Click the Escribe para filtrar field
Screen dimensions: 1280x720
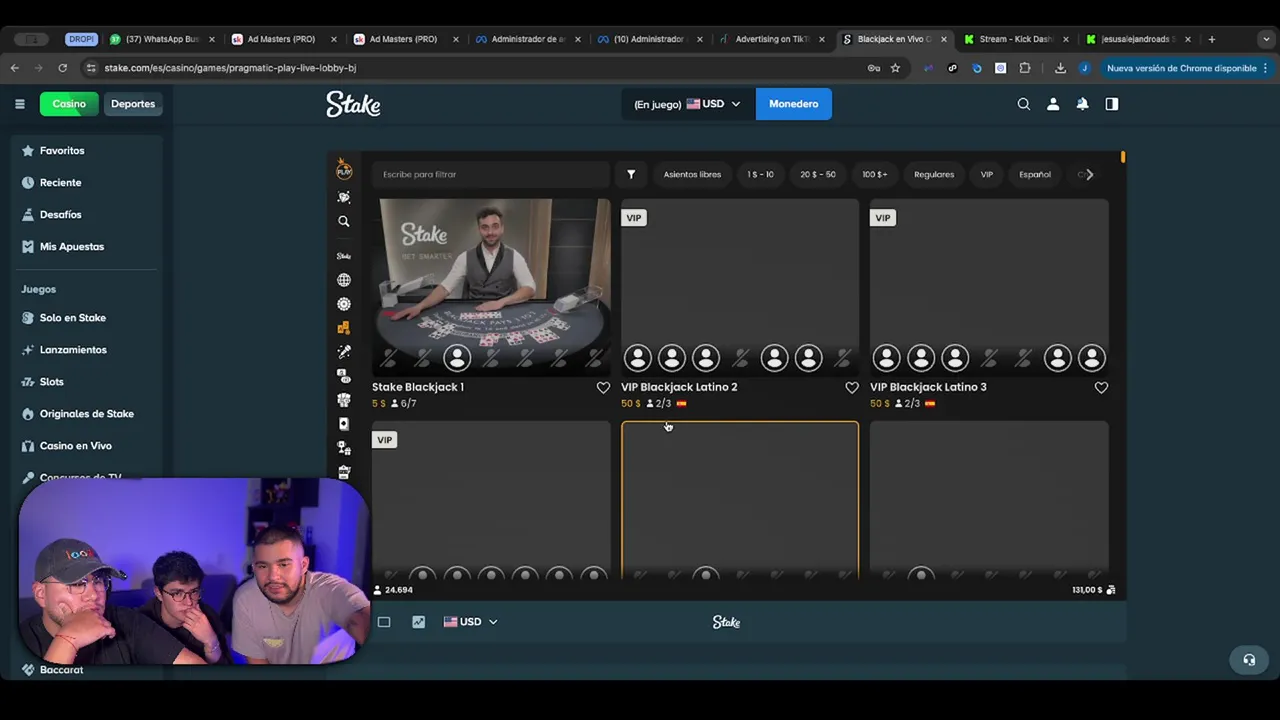pyautogui.click(x=492, y=174)
